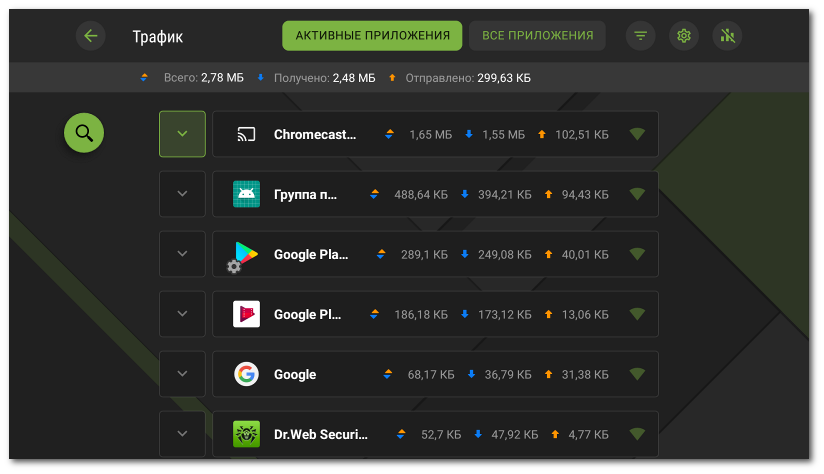824x474 pixels.
Task: Open traffic settings gear icon
Action: click(x=684, y=36)
